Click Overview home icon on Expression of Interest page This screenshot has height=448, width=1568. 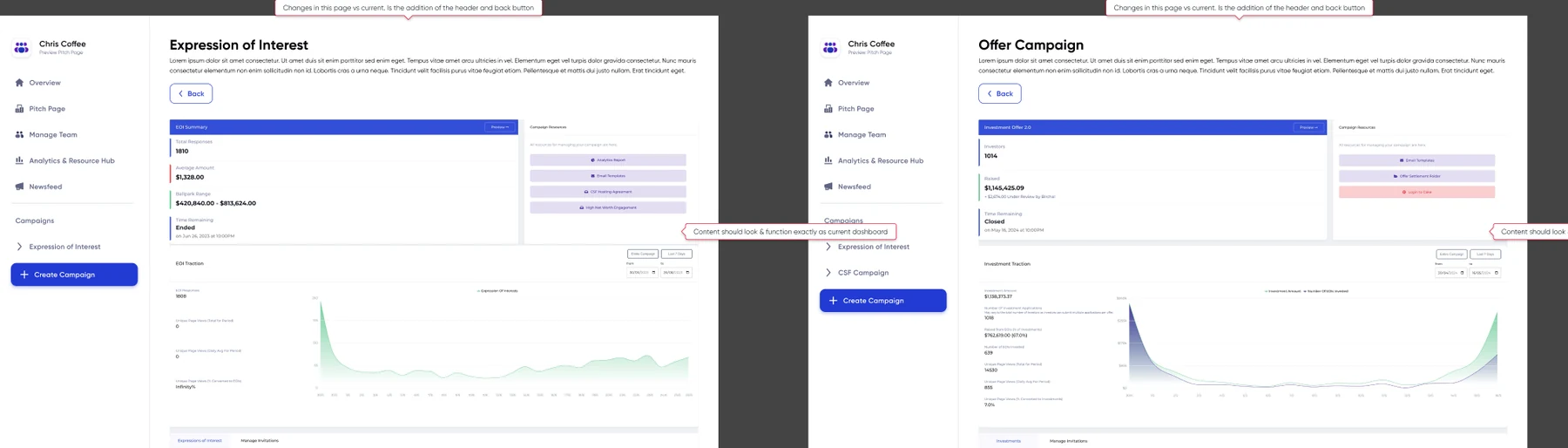(x=19, y=83)
